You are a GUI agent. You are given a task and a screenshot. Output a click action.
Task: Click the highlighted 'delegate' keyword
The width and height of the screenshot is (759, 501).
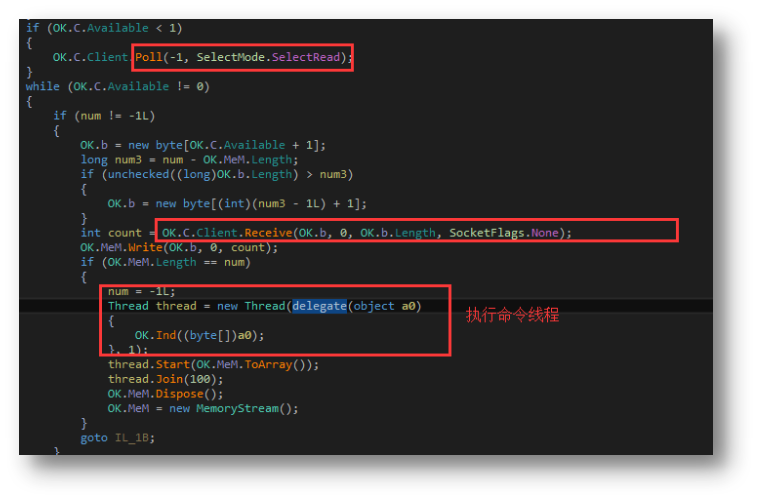point(319,306)
